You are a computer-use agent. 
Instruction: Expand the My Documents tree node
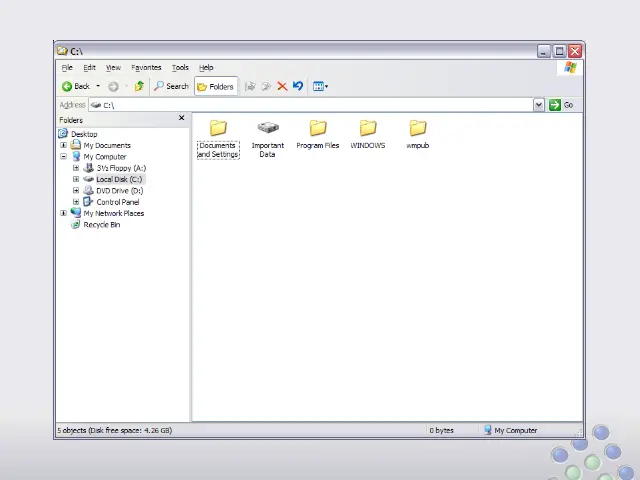tap(64, 145)
